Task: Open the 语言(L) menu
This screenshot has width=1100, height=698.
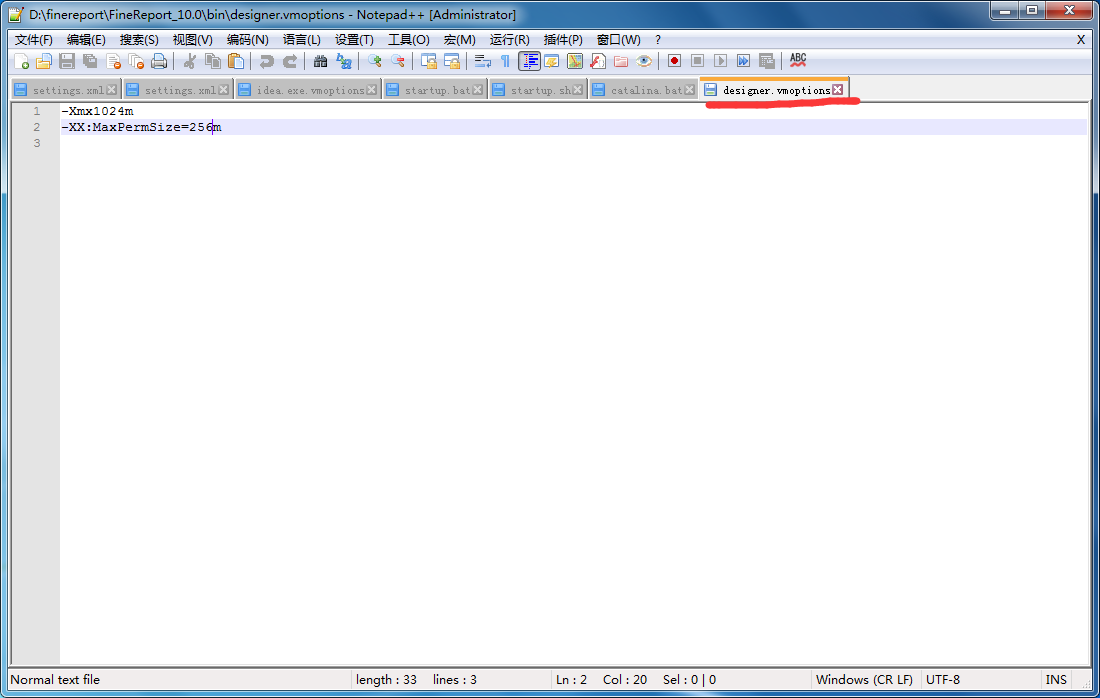Action: (302, 40)
